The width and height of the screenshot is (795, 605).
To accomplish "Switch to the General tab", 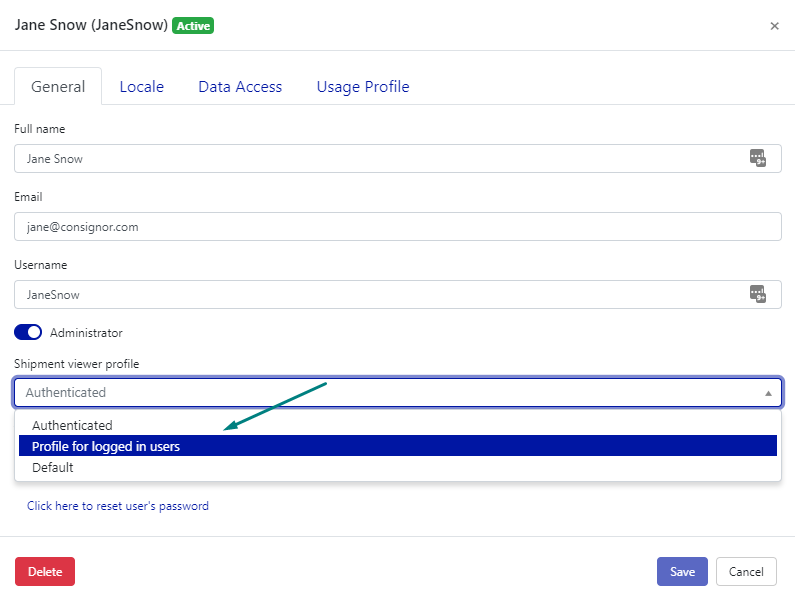I will pos(58,87).
